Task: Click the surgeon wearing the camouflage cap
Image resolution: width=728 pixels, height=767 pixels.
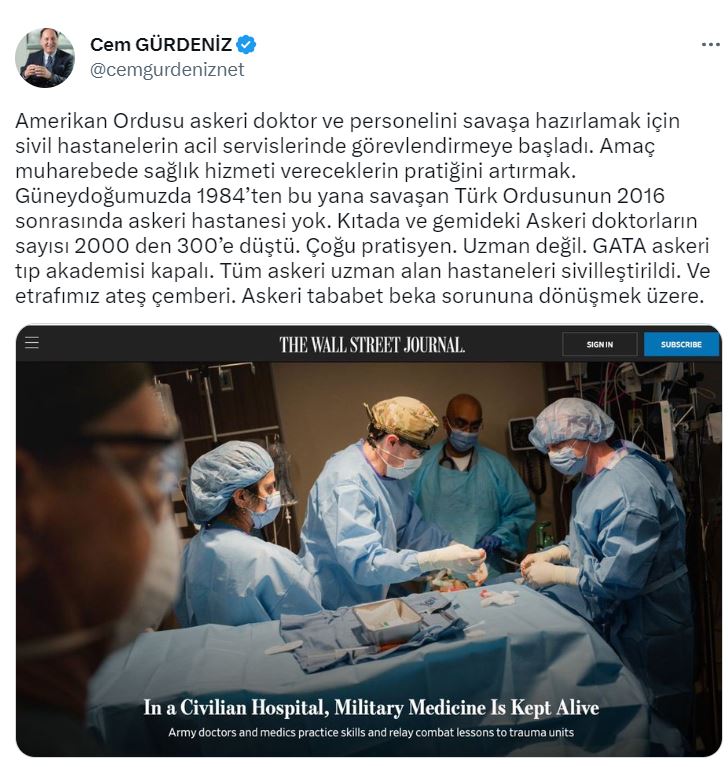Action: click(x=387, y=504)
